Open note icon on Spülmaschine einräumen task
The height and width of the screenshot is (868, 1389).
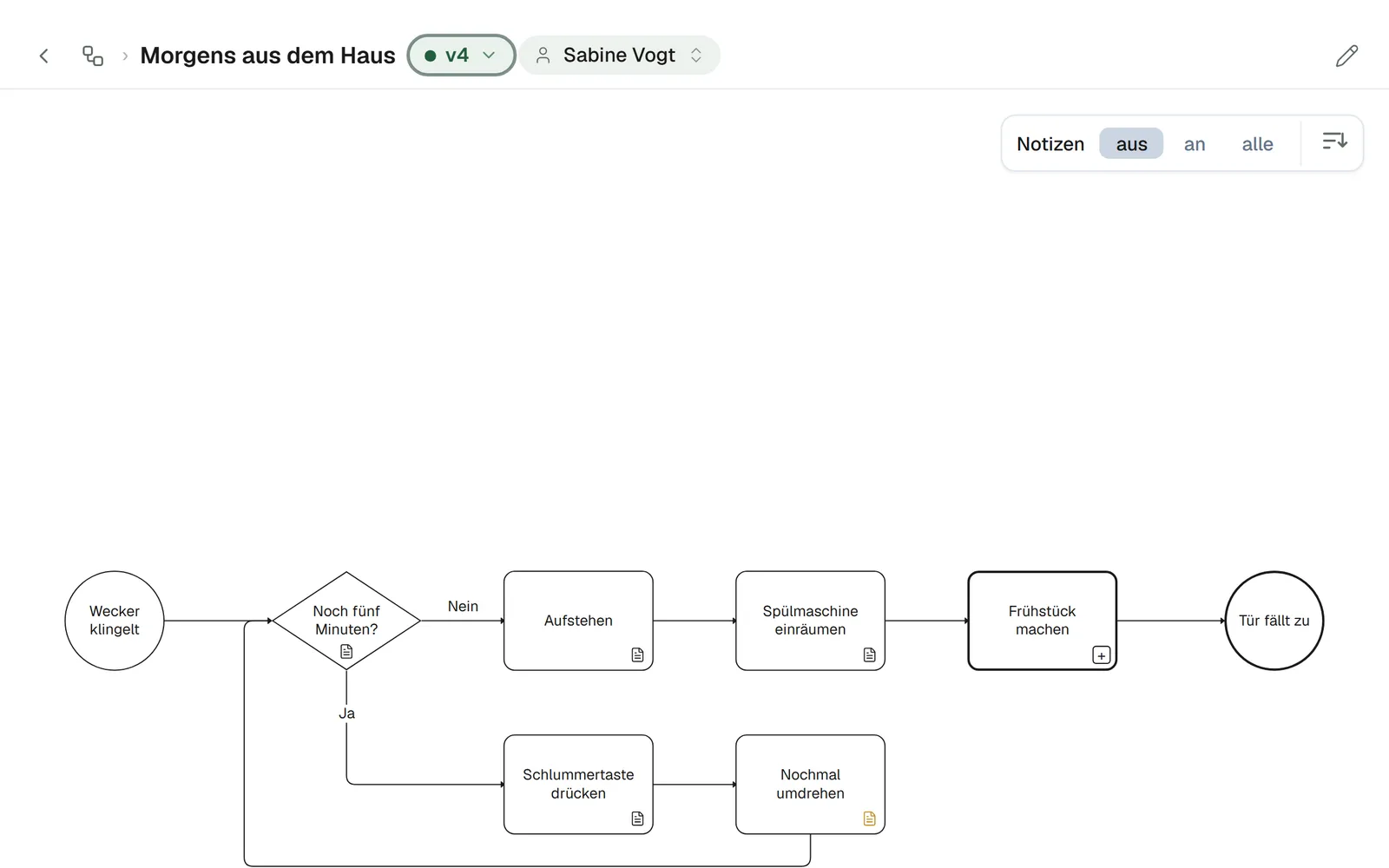click(870, 654)
